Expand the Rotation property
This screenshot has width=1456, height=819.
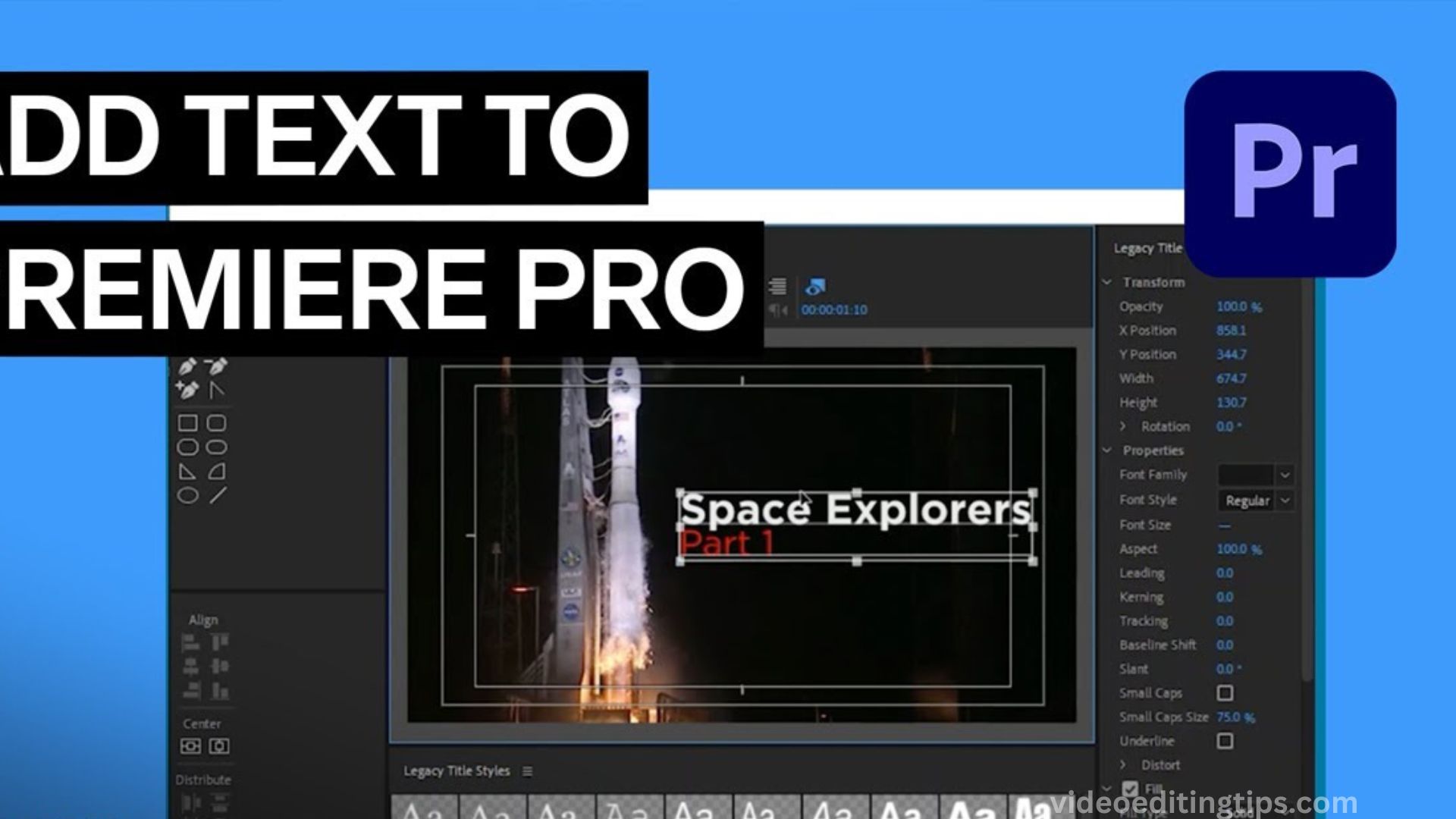[x=1123, y=426]
